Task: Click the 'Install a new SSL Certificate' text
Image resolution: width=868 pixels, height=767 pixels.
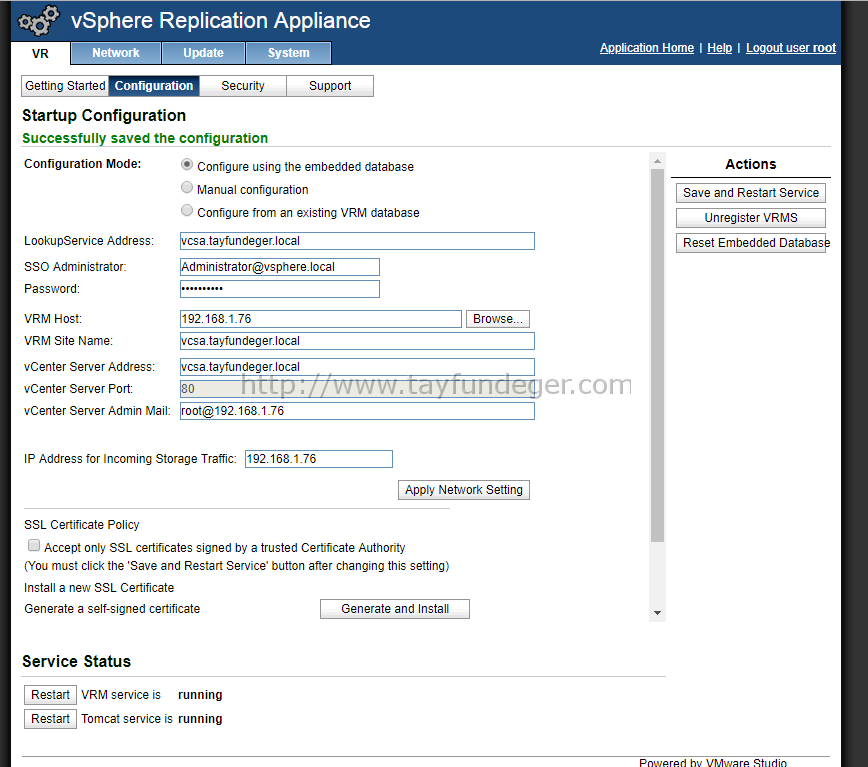Action: [99, 588]
